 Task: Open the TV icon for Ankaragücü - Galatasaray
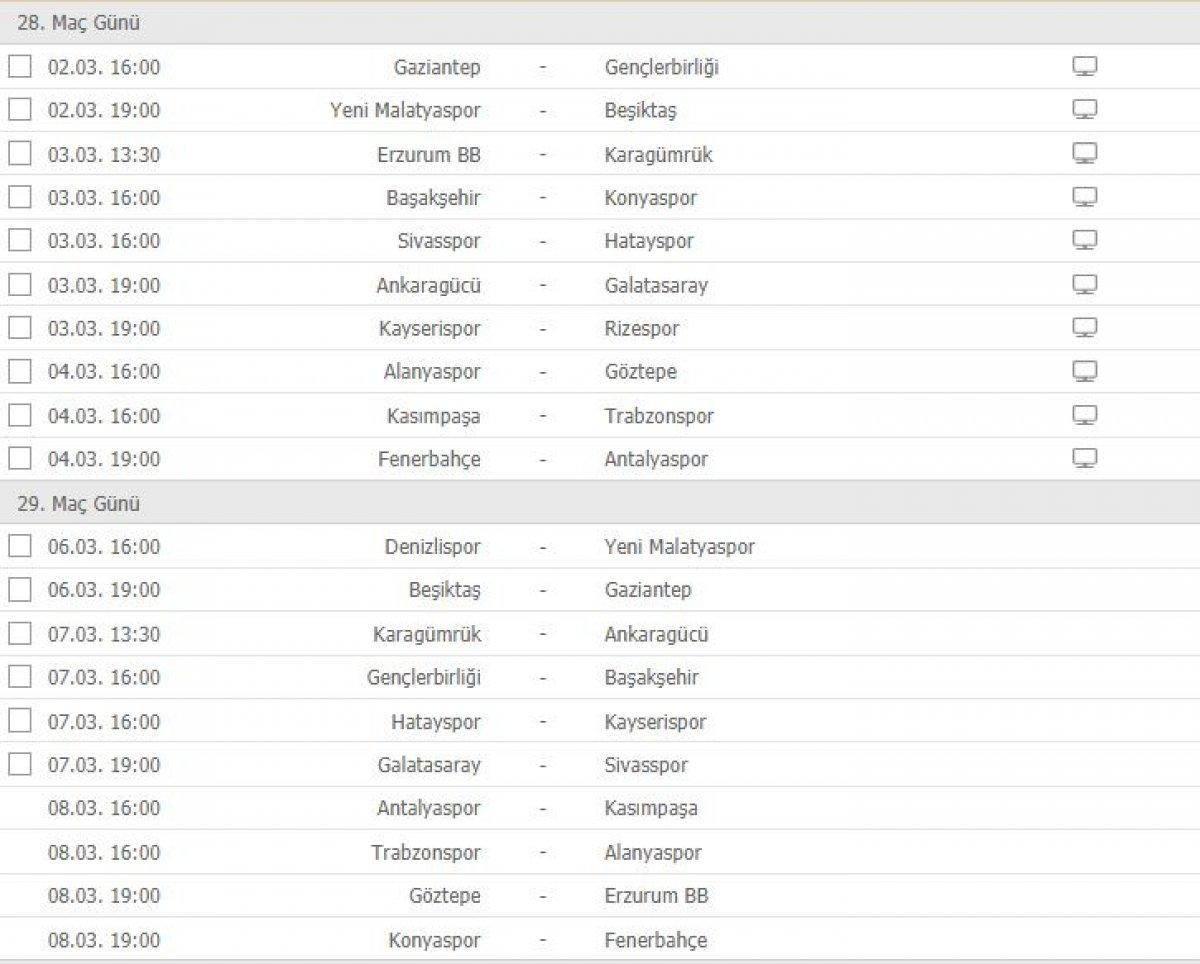tap(1085, 285)
